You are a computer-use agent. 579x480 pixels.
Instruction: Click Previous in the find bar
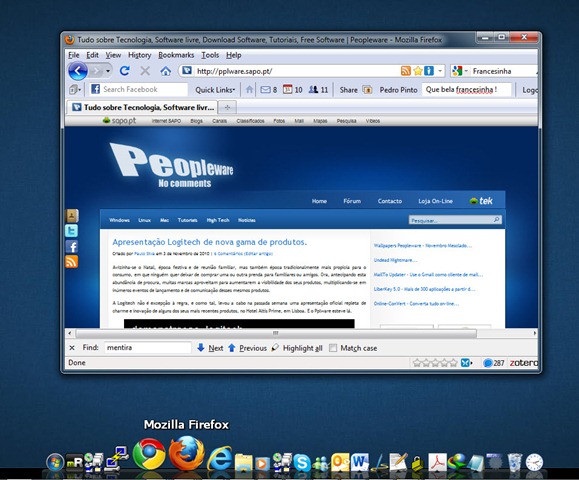click(247, 348)
